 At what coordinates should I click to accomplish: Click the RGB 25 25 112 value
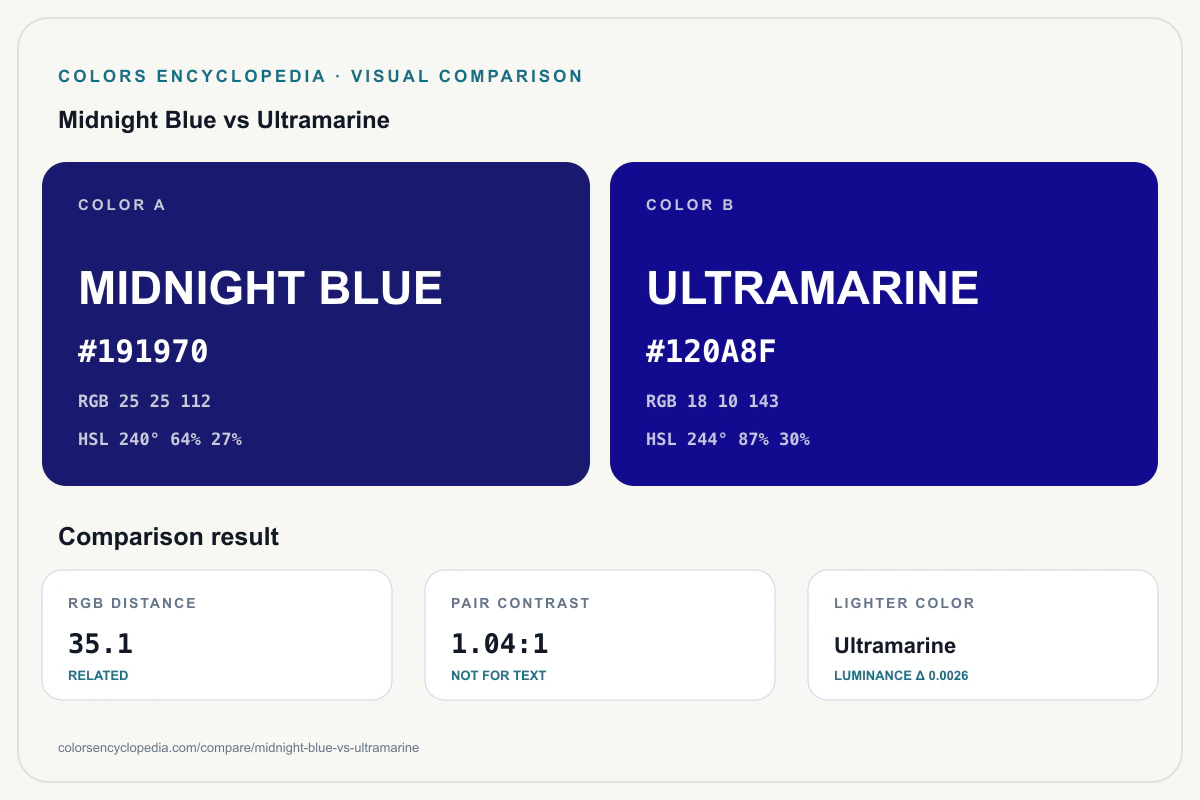coord(144,401)
